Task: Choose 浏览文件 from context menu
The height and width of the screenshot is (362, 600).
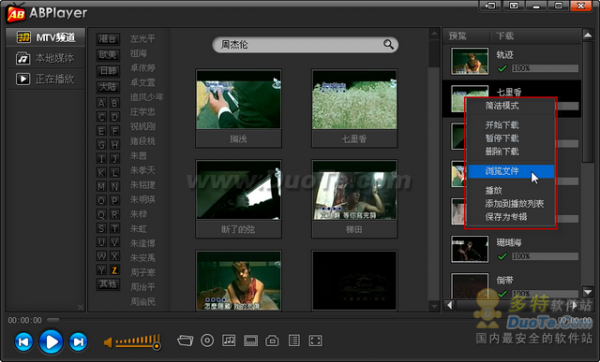Action: 511,171
